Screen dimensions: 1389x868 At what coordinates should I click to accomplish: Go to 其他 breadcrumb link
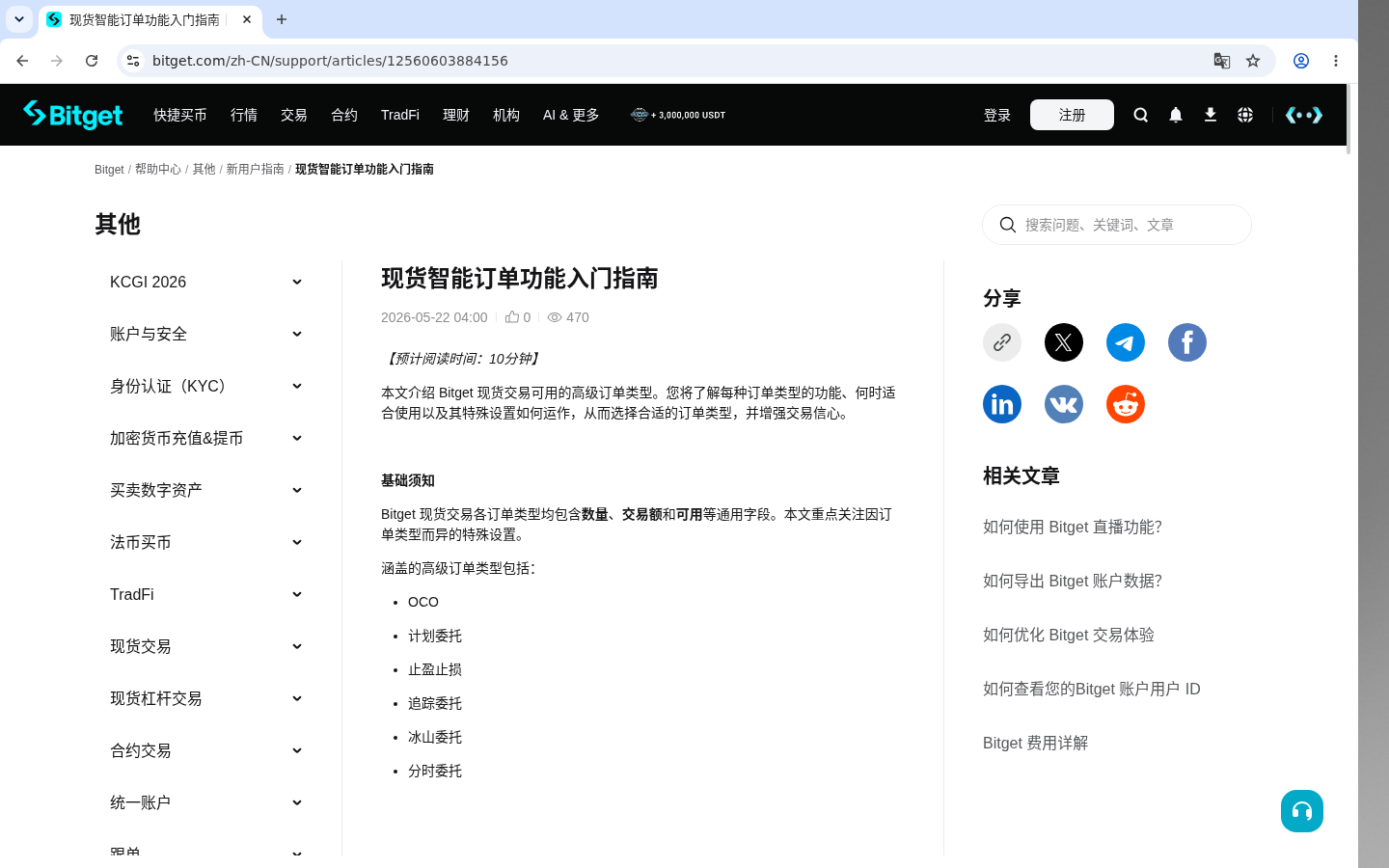[x=204, y=169]
